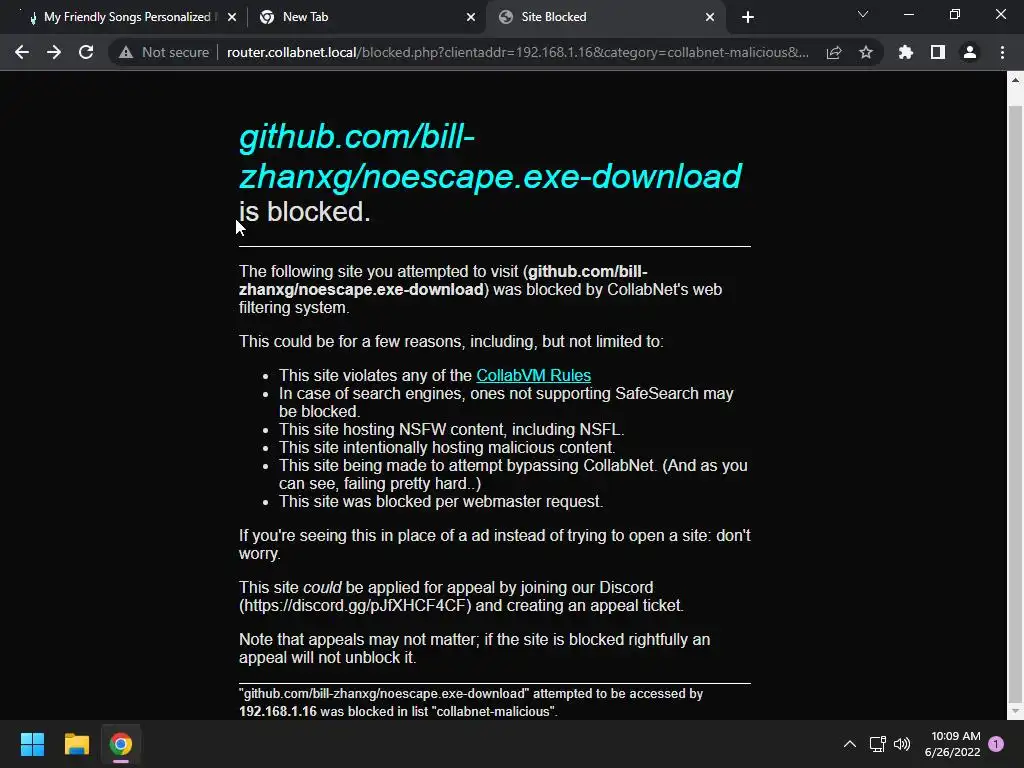This screenshot has height=768, width=1024.
Task: Open File Explorer from the taskbar
Action: (x=76, y=744)
